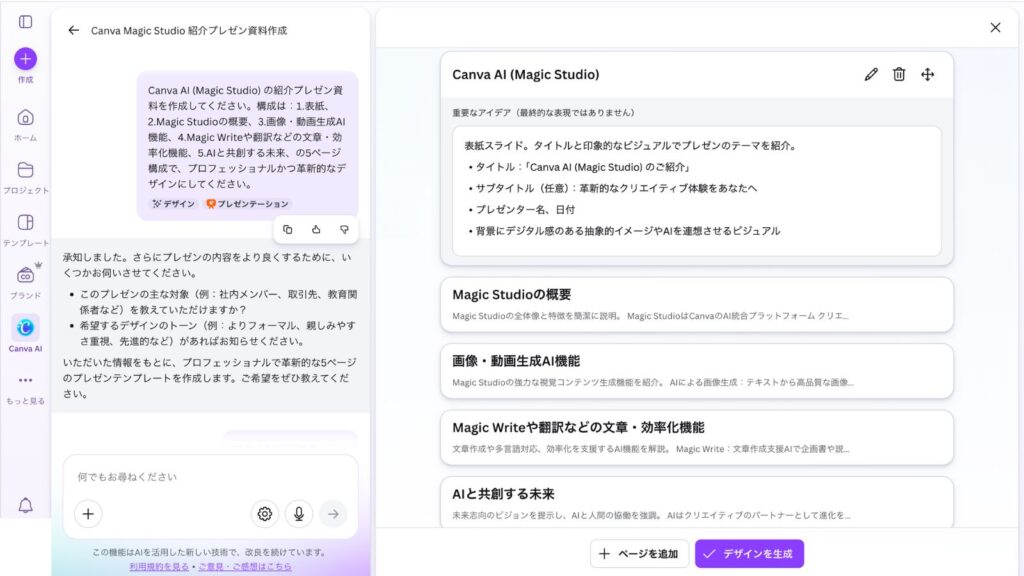Image resolution: width=1024 pixels, height=576 pixels.
Task: Click the デザインを生成 button
Action: tap(749, 553)
